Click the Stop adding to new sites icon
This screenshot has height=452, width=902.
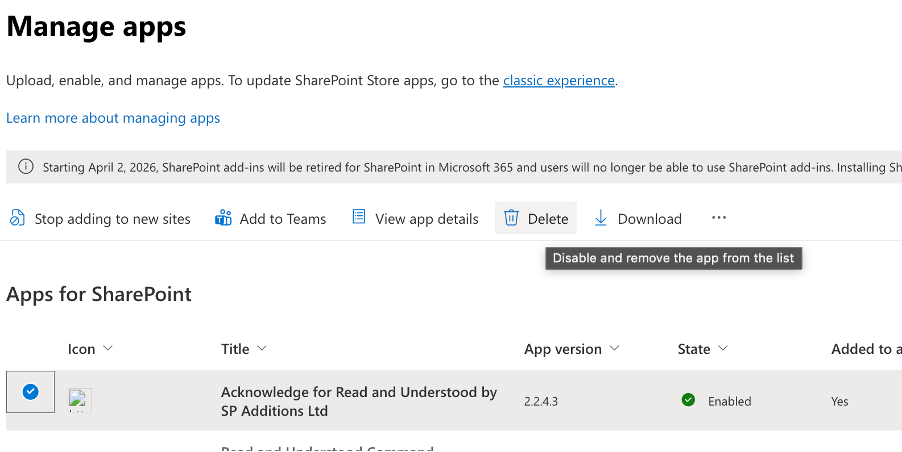(x=17, y=219)
